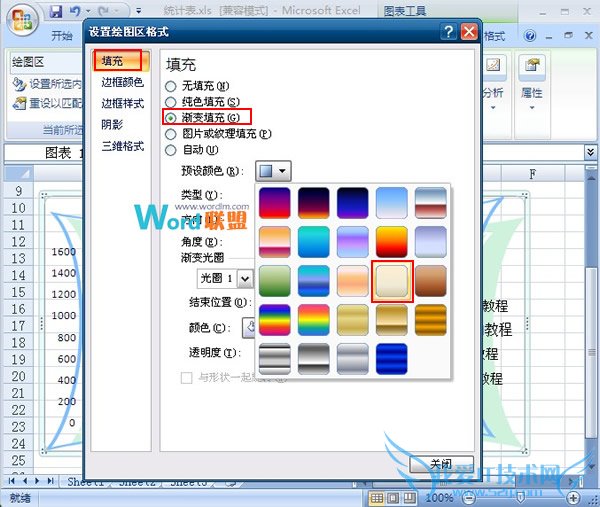The height and width of the screenshot is (507, 600).
Task: Go to last sheet tab arrow
Action: [50, 481]
